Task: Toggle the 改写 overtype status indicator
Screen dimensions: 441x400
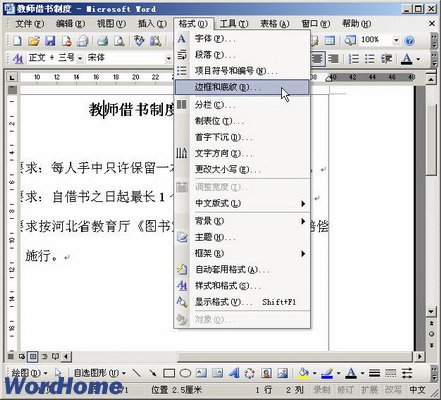Action: coord(393,390)
